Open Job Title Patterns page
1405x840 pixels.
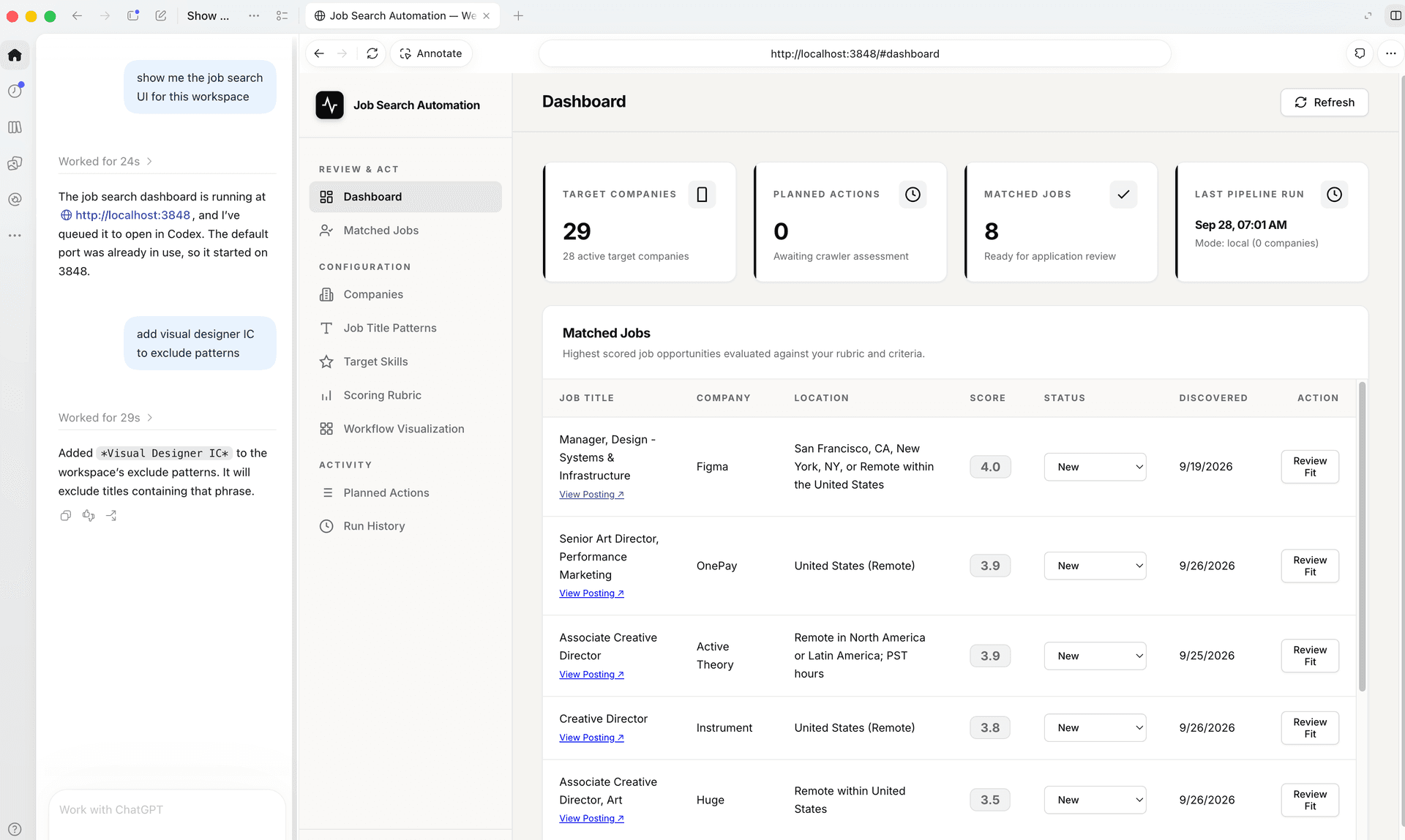pyautogui.click(x=405, y=328)
